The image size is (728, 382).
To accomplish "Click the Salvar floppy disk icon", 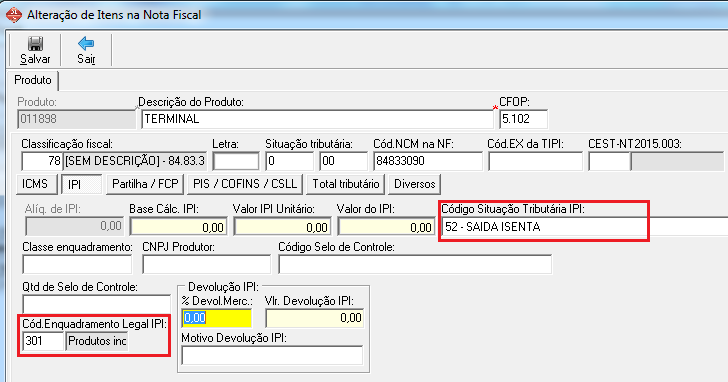I will 35,44.
